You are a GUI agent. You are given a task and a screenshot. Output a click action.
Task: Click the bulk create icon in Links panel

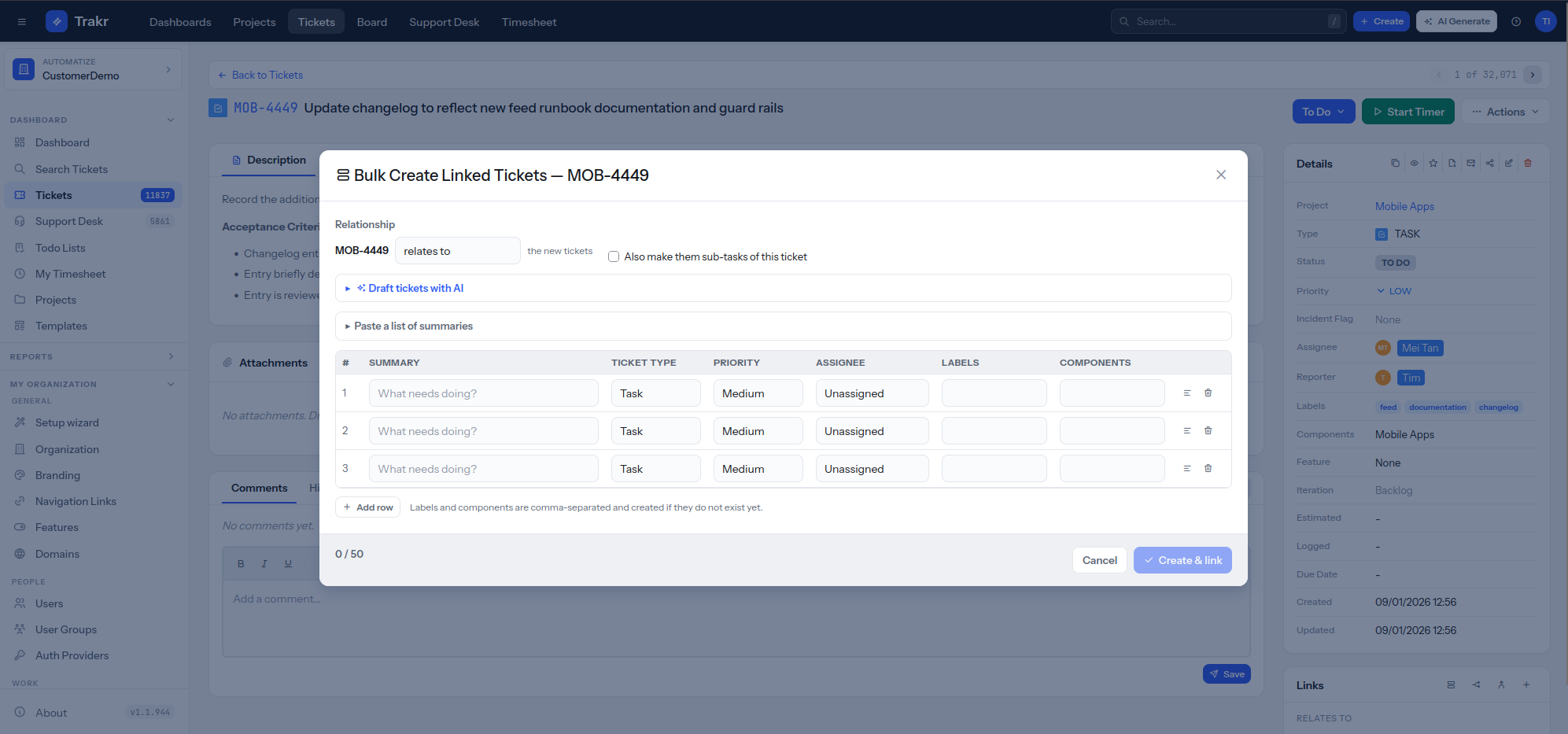(x=1451, y=684)
